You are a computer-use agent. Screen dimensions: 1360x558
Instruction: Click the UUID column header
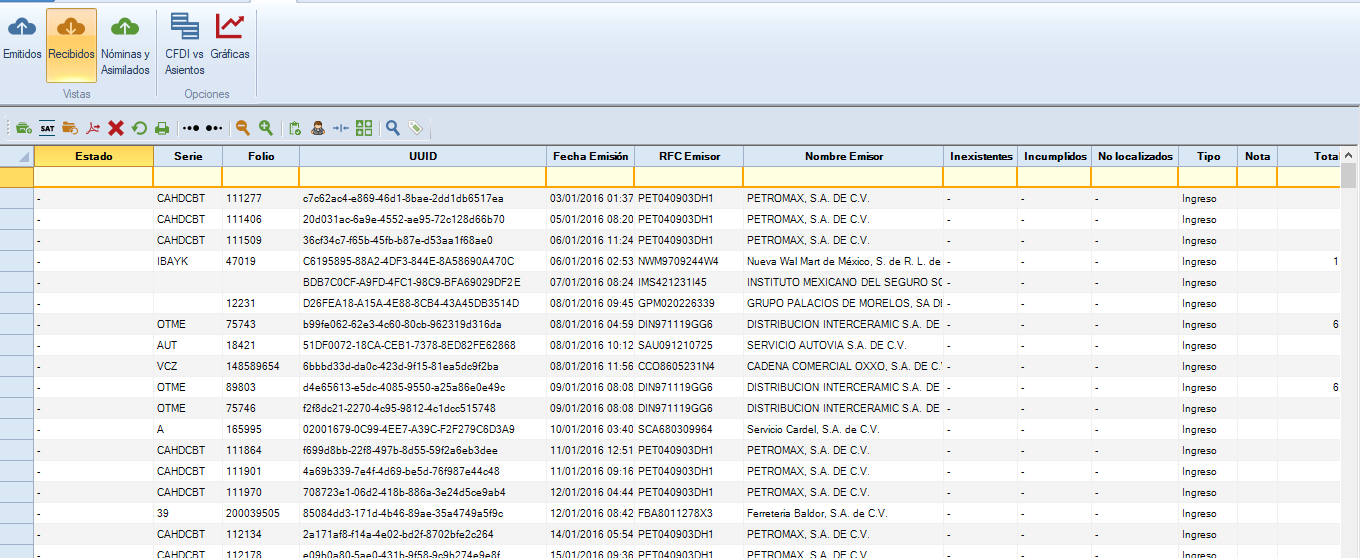click(x=423, y=156)
